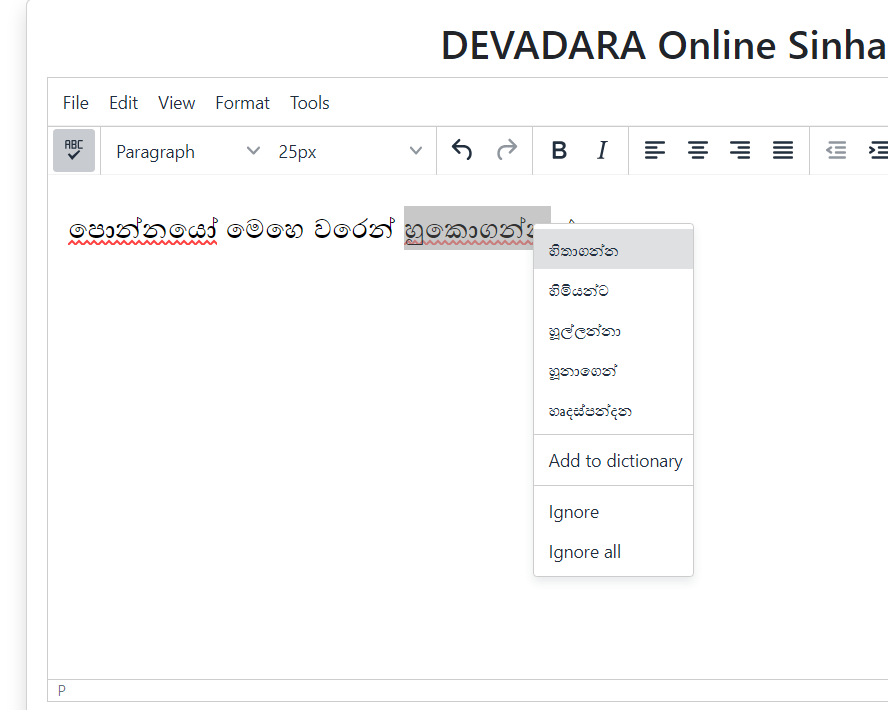
Task: Open the Paragraph format dropdown
Action: [187, 151]
